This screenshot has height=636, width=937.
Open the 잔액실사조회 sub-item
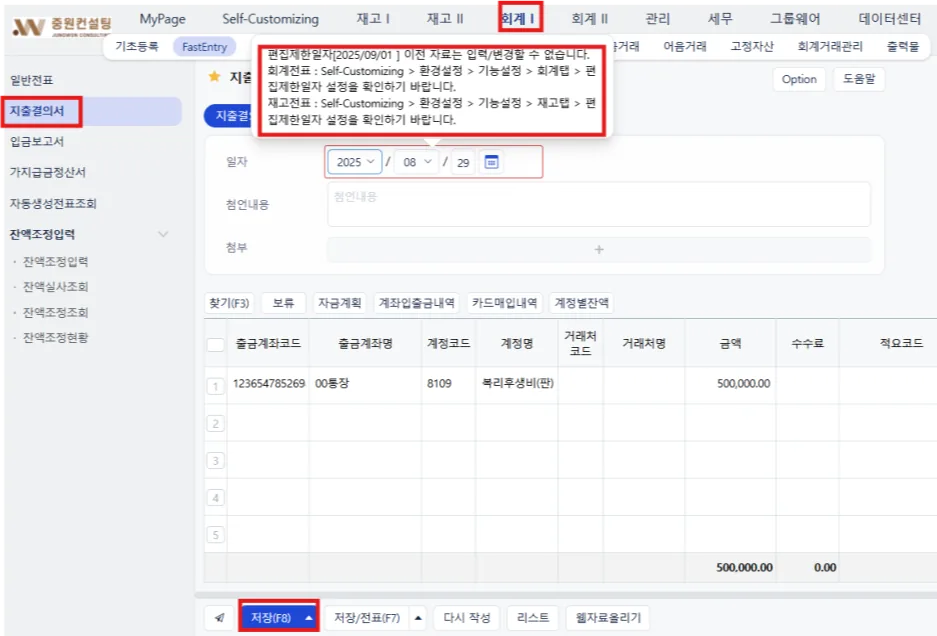(x=56, y=287)
